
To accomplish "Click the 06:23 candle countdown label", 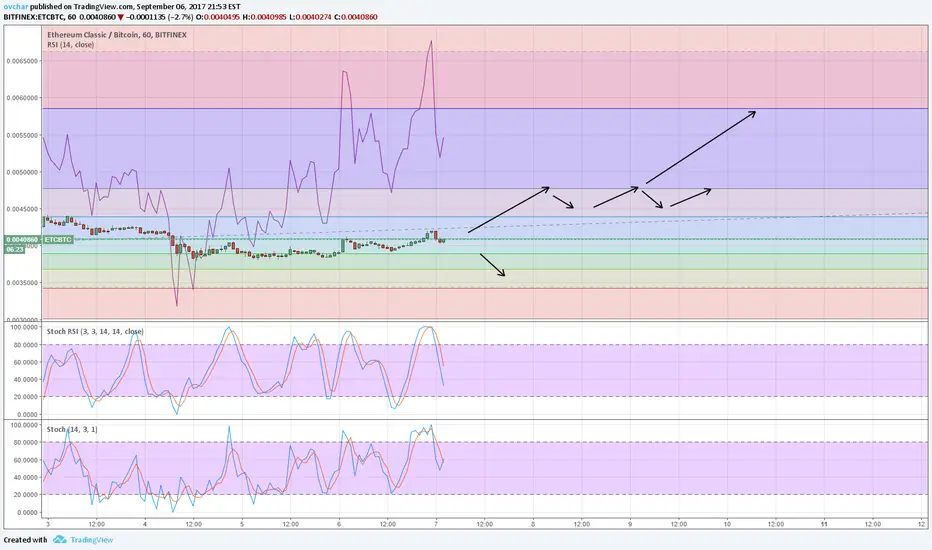I will tap(15, 250).
